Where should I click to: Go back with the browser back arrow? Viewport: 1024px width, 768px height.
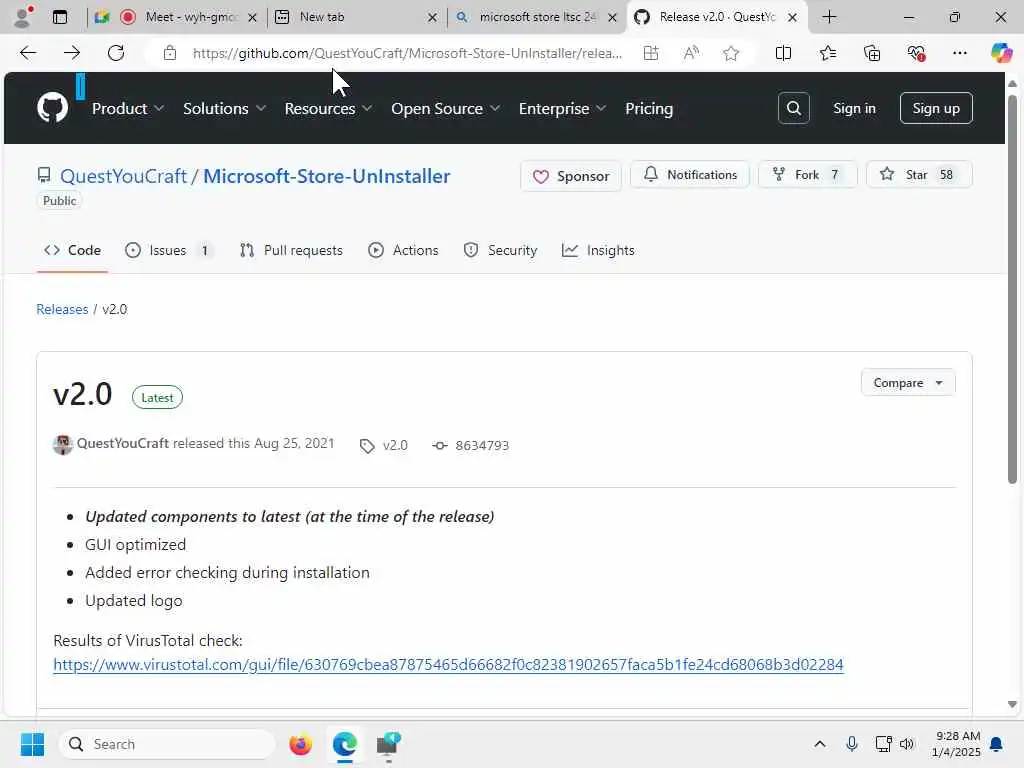[27, 53]
